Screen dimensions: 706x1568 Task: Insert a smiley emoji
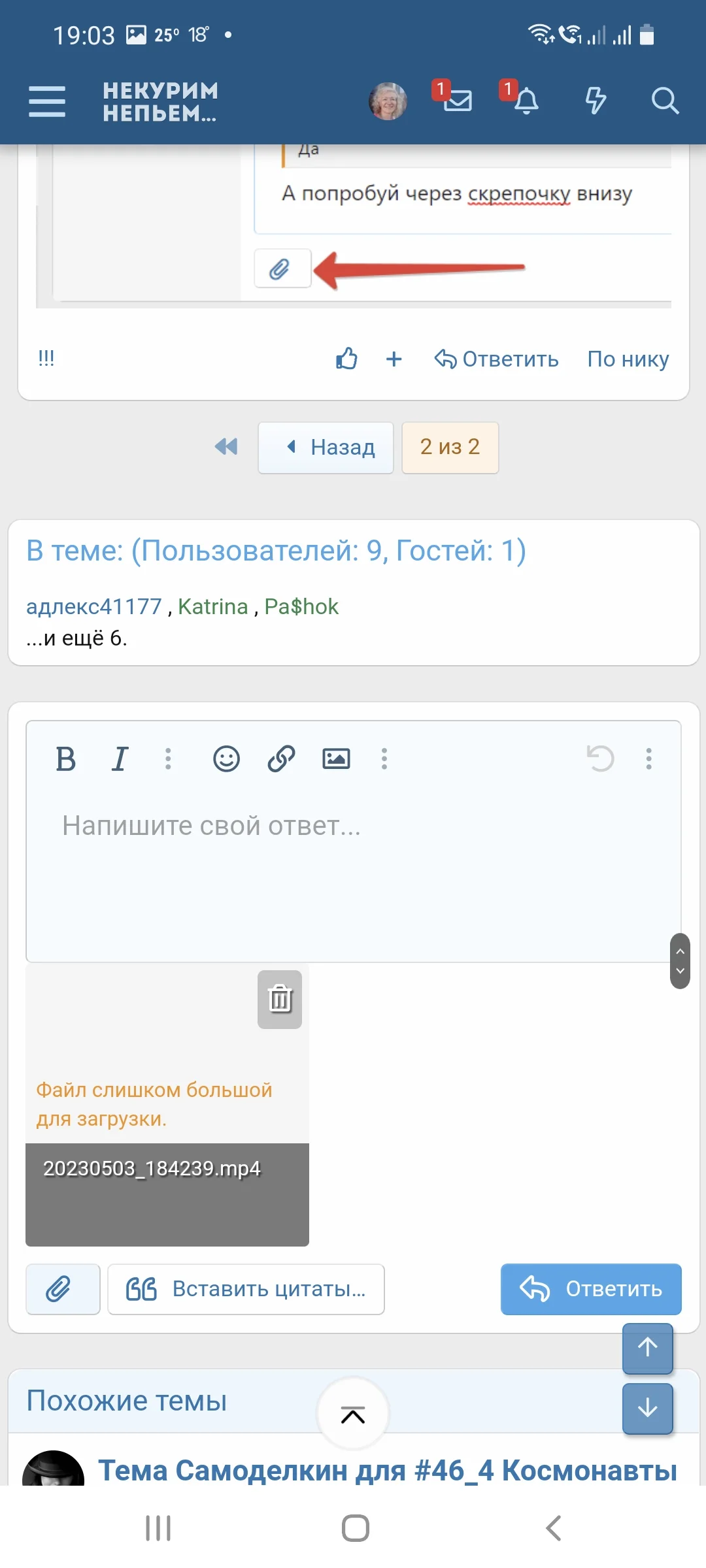[226, 759]
